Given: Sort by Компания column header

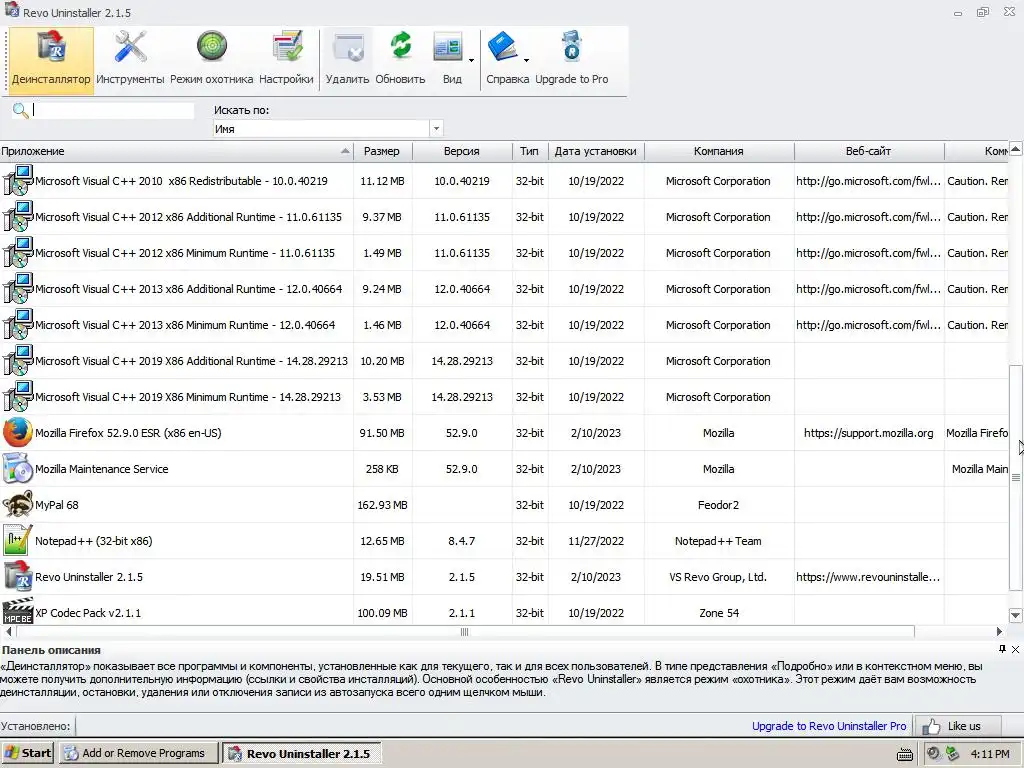Looking at the screenshot, I should tap(718, 151).
